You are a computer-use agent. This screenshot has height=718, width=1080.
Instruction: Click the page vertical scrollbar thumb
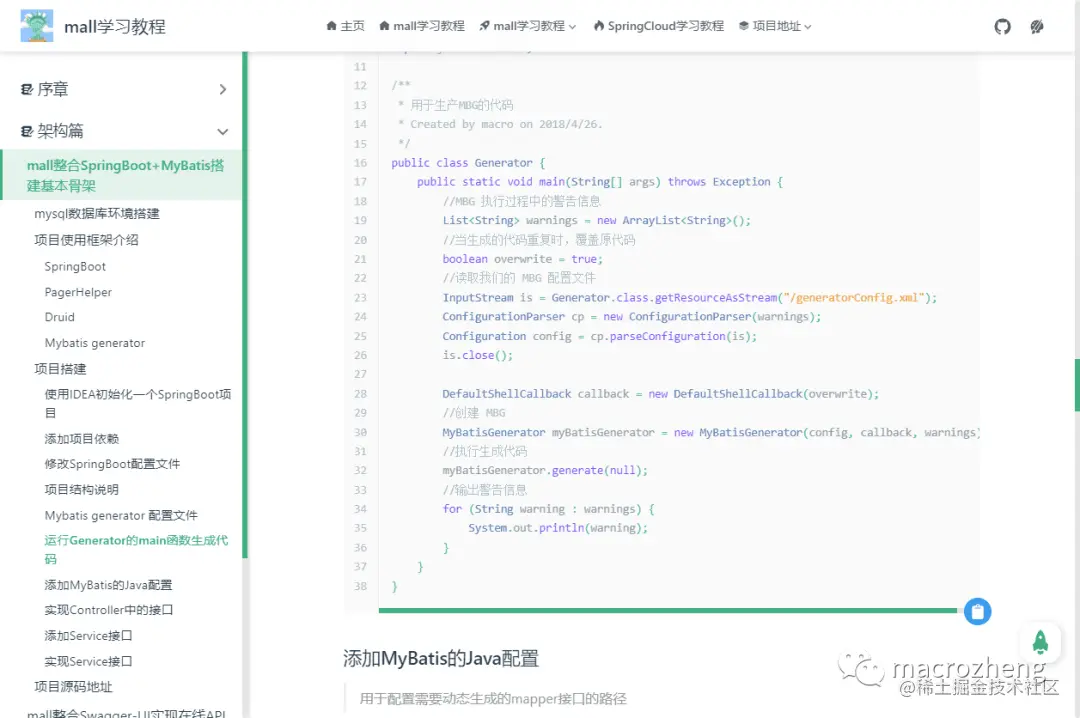[x=1077, y=384]
